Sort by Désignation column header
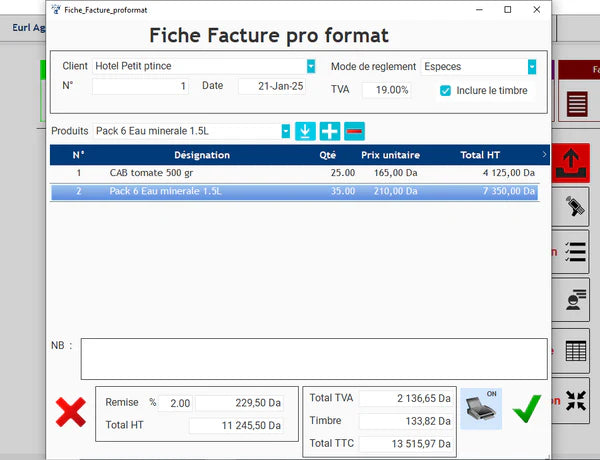The width and height of the screenshot is (600, 460). pos(202,155)
